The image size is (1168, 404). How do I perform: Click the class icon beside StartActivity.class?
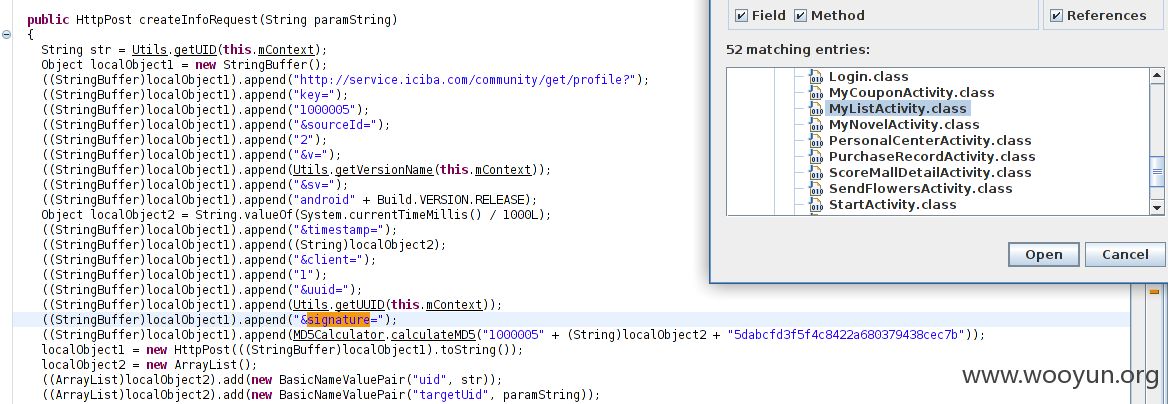point(818,205)
